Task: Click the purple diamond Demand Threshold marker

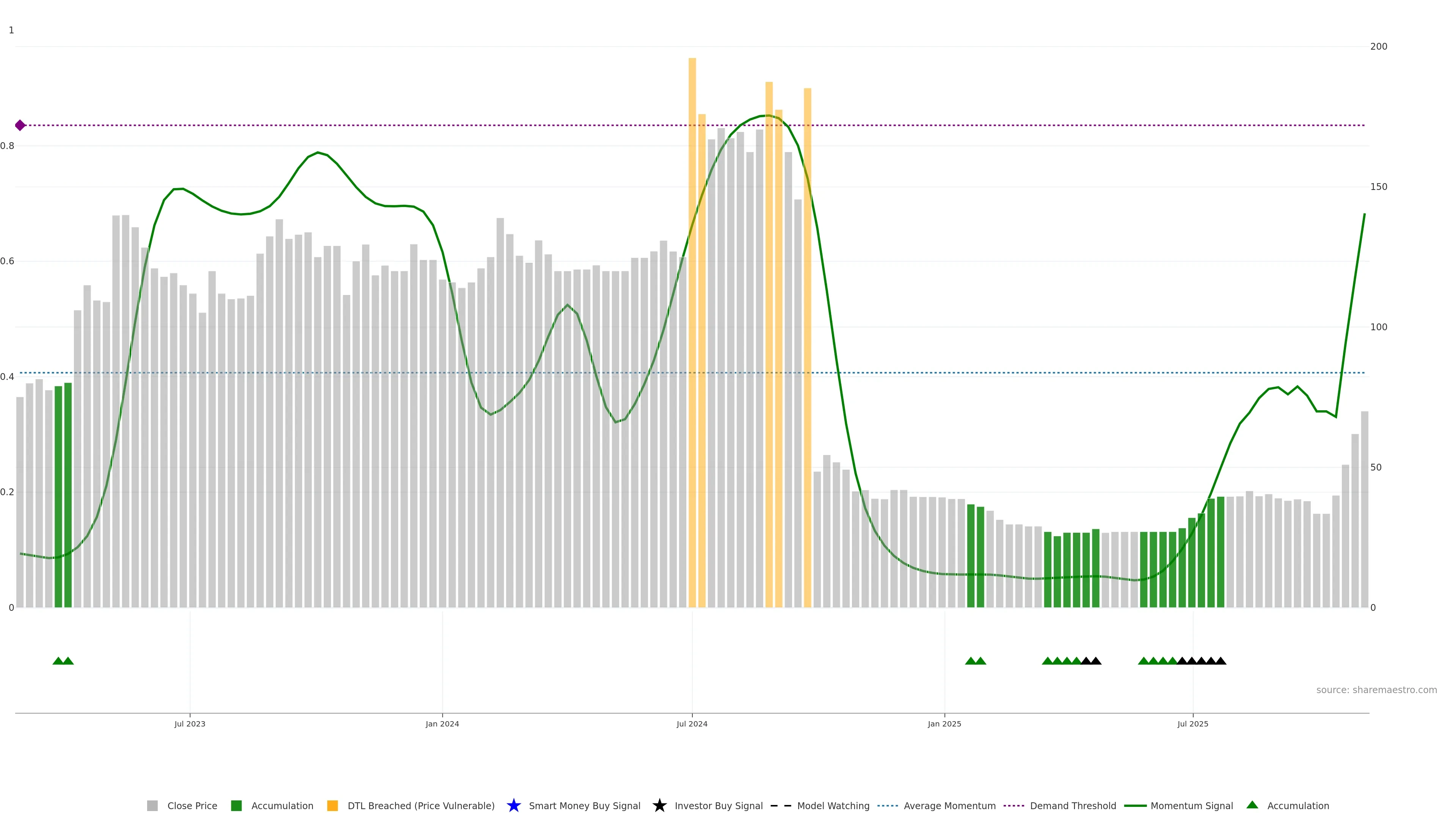Action: tap(20, 126)
